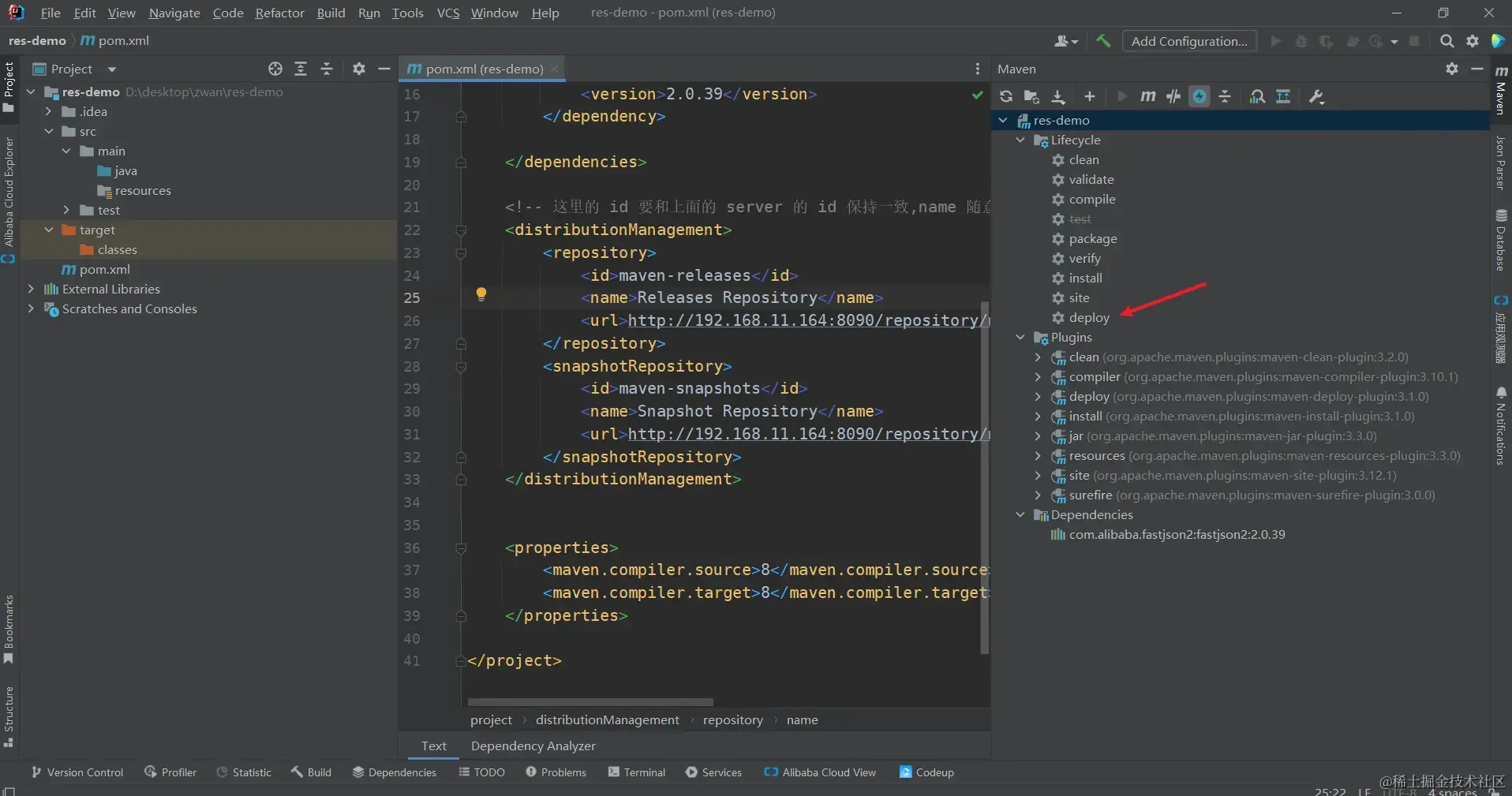Open Search Everywhere magnifier
Viewport: 1512px width, 796px height.
pos(1447,41)
